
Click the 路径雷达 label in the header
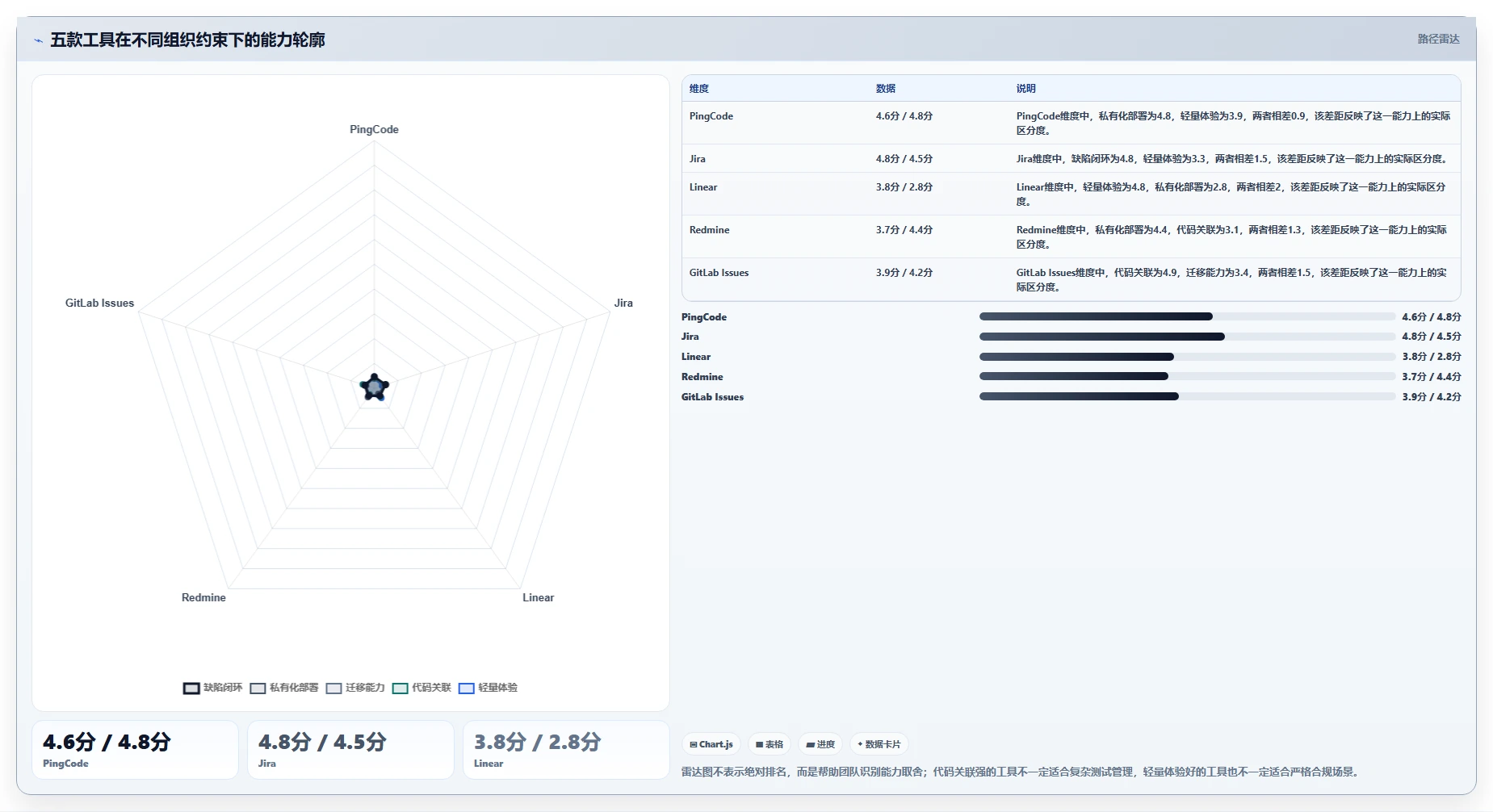[1438, 39]
